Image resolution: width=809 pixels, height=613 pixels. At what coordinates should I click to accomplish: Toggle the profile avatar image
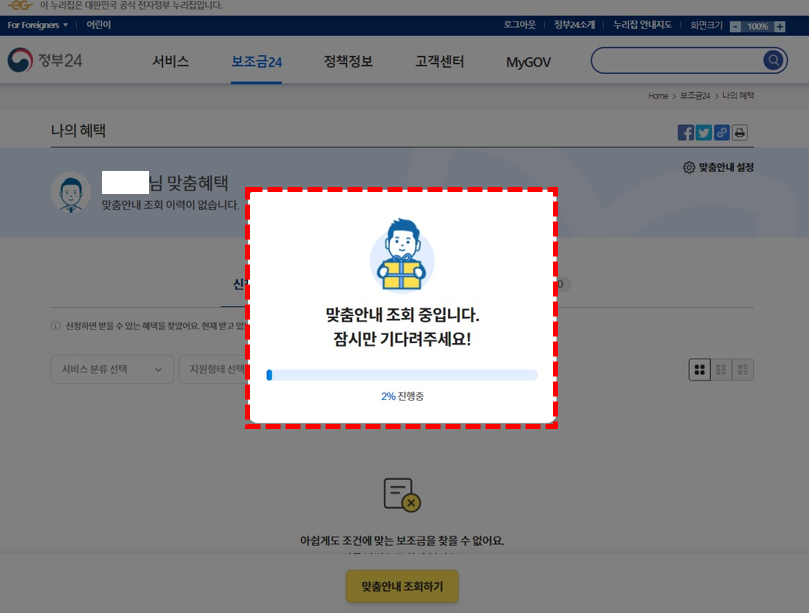click(70, 190)
